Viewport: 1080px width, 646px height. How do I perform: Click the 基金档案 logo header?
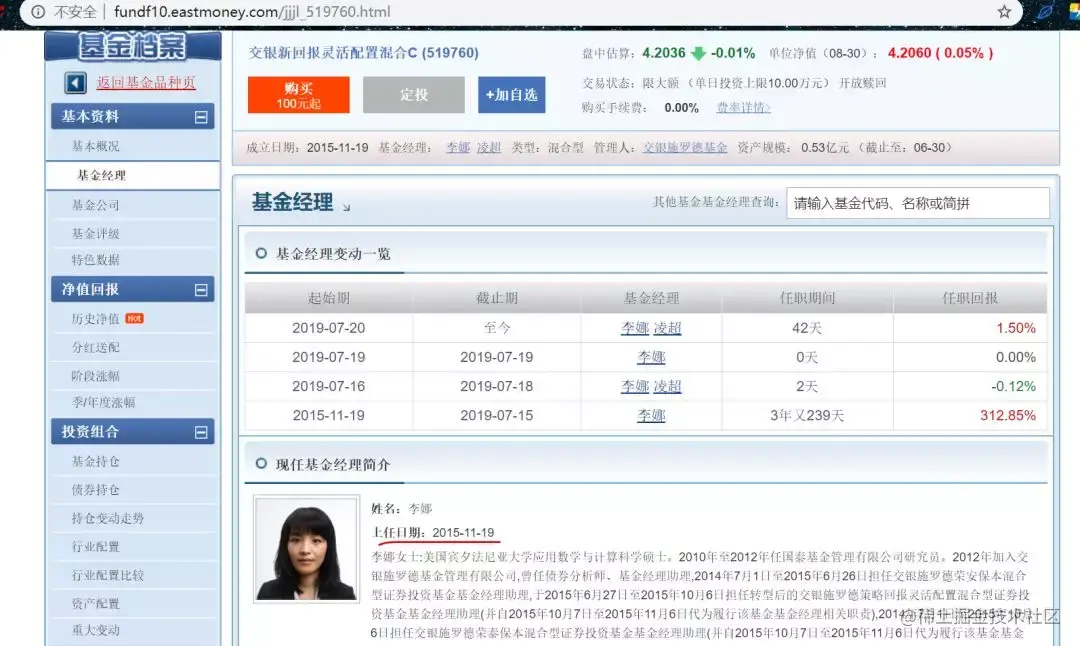132,45
